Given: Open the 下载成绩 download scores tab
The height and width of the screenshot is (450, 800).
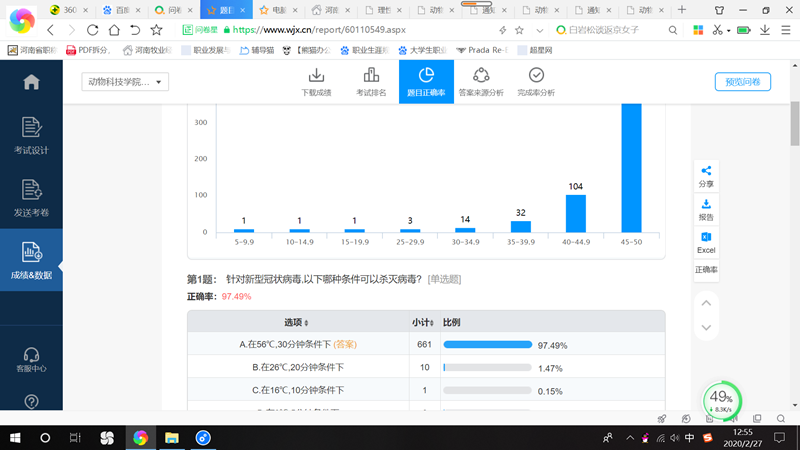Looking at the screenshot, I should click(x=316, y=82).
